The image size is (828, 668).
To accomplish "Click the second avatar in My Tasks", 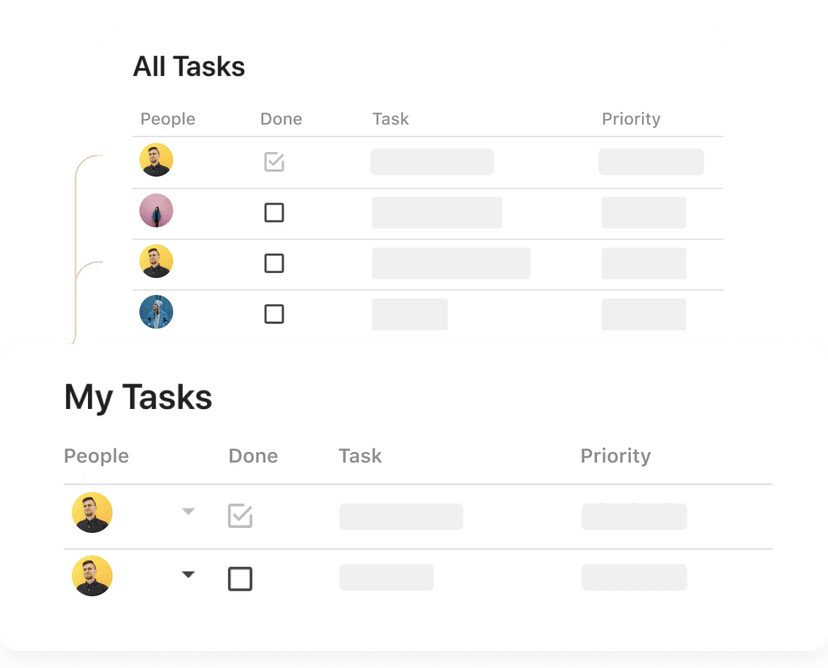I will click(92, 576).
